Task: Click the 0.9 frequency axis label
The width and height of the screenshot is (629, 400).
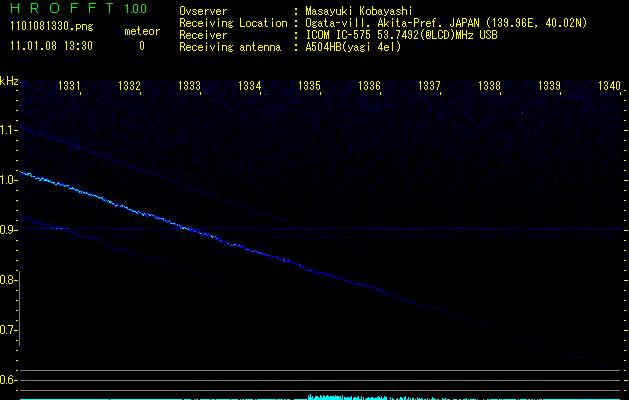Action: pyautogui.click(x=7, y=230)
